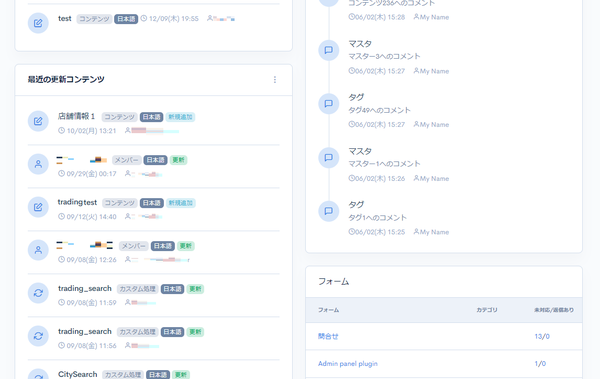This screenshot has height=379, width=600.
Task: Click 新規追加 badge on 店舗情報 1
Action: (x=180, y=117)
